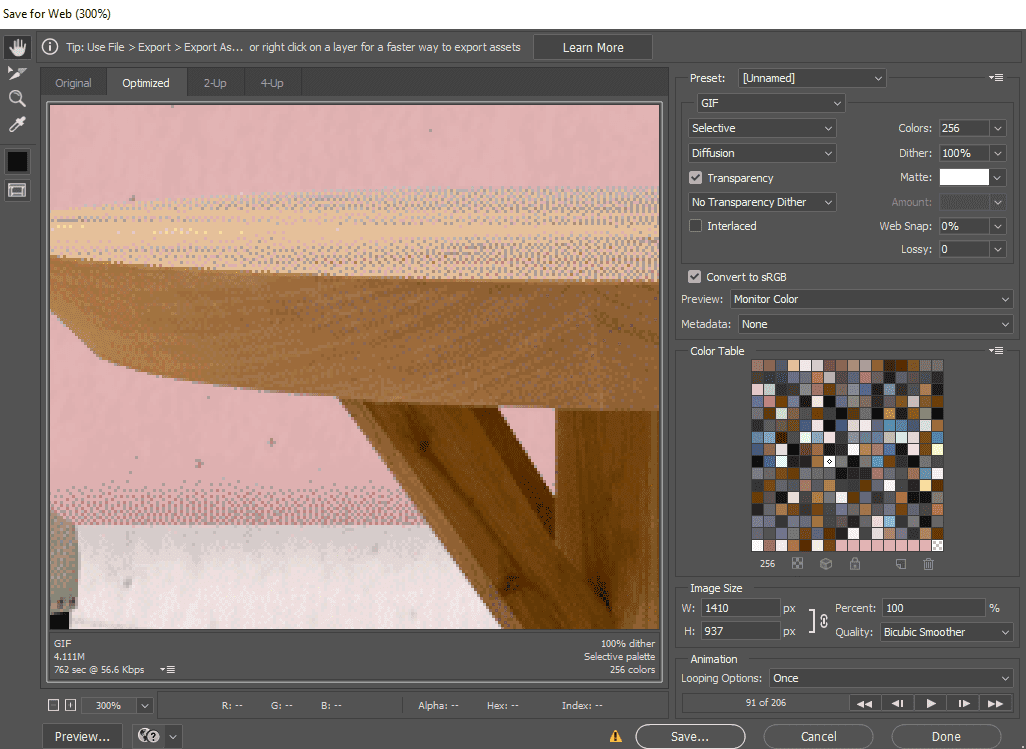The width and height of the screenshot is (1026, 749).
Task: Lock selected color in color table
Action: point(854,564)
